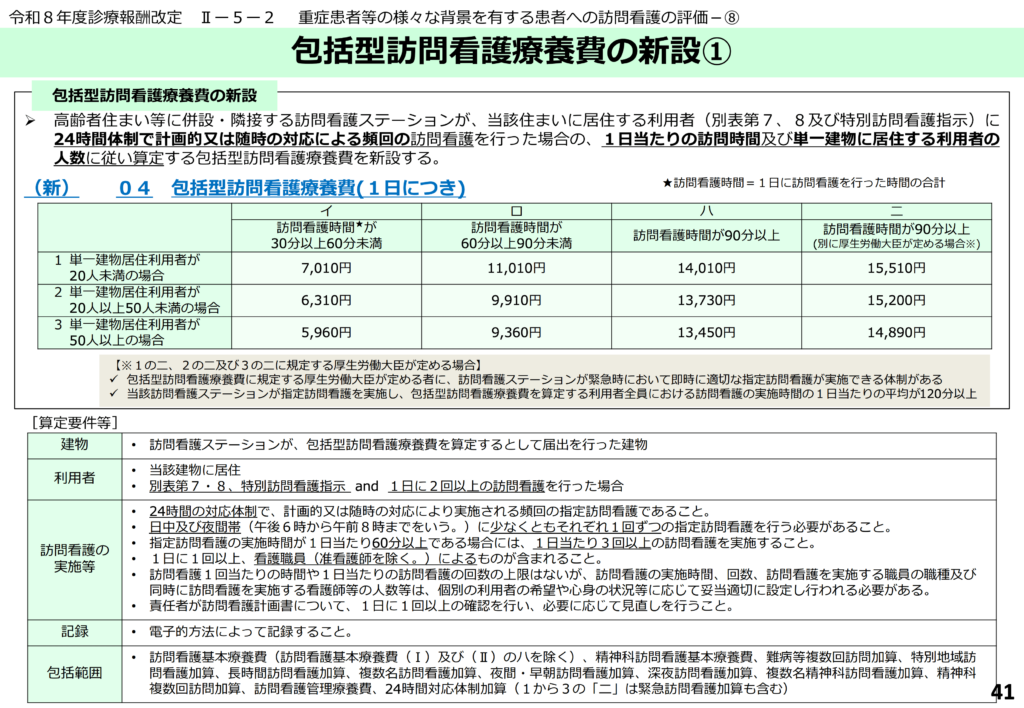The image size is (1024, 708).
Task: Select the 包括型訪問看護療養費の新設 section label box
Action: (x=155, y=95)
